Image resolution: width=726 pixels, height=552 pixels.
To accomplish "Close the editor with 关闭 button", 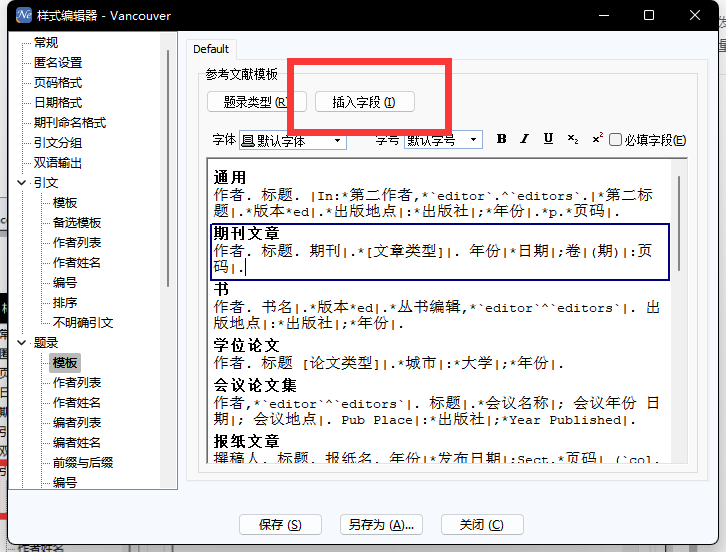I will (x=482, y=525).
